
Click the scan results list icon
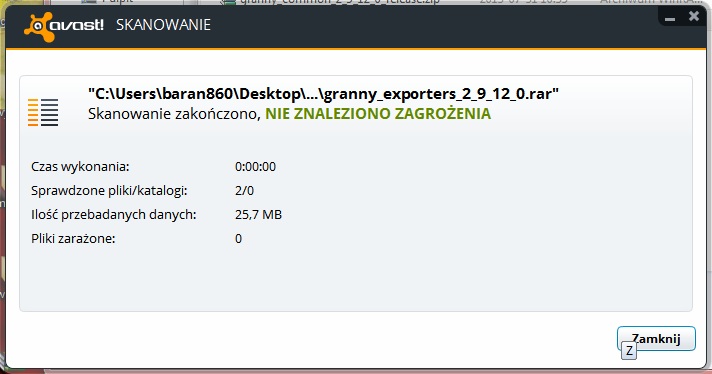pyautogui.click(x=43, y=112)
